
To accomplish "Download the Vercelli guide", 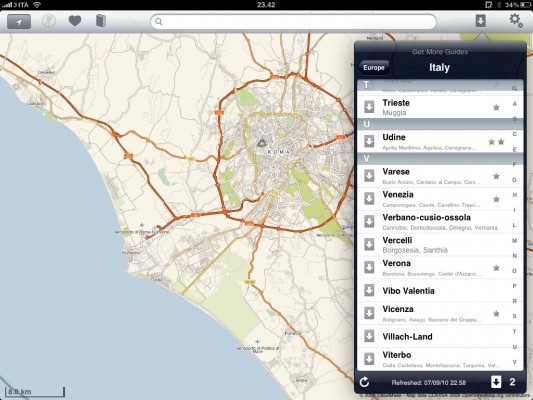I will pos(369,244).
